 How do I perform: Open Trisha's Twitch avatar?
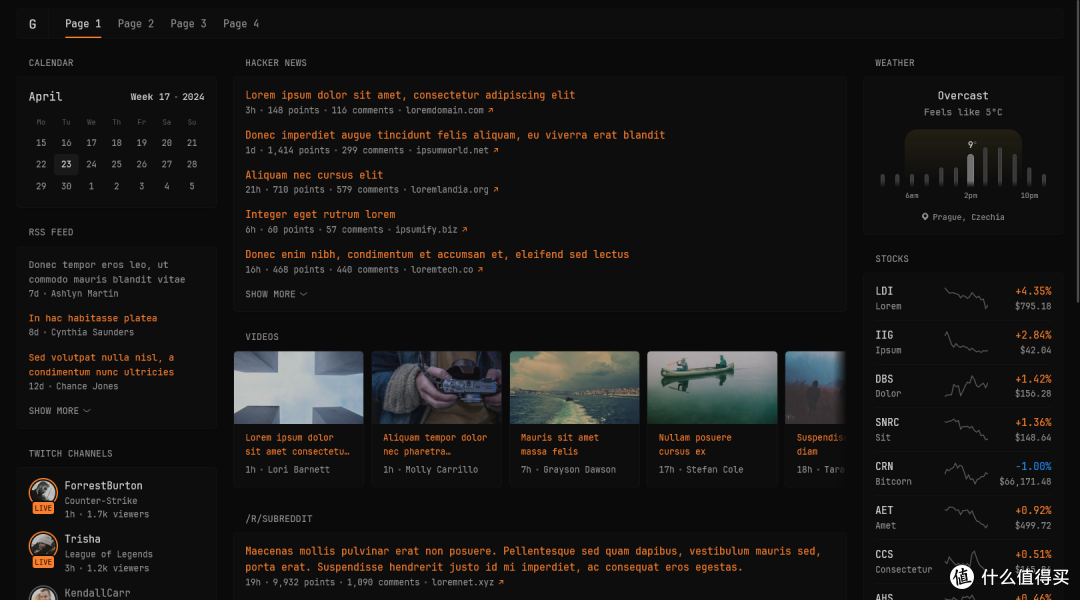click(x=43, y=545)
